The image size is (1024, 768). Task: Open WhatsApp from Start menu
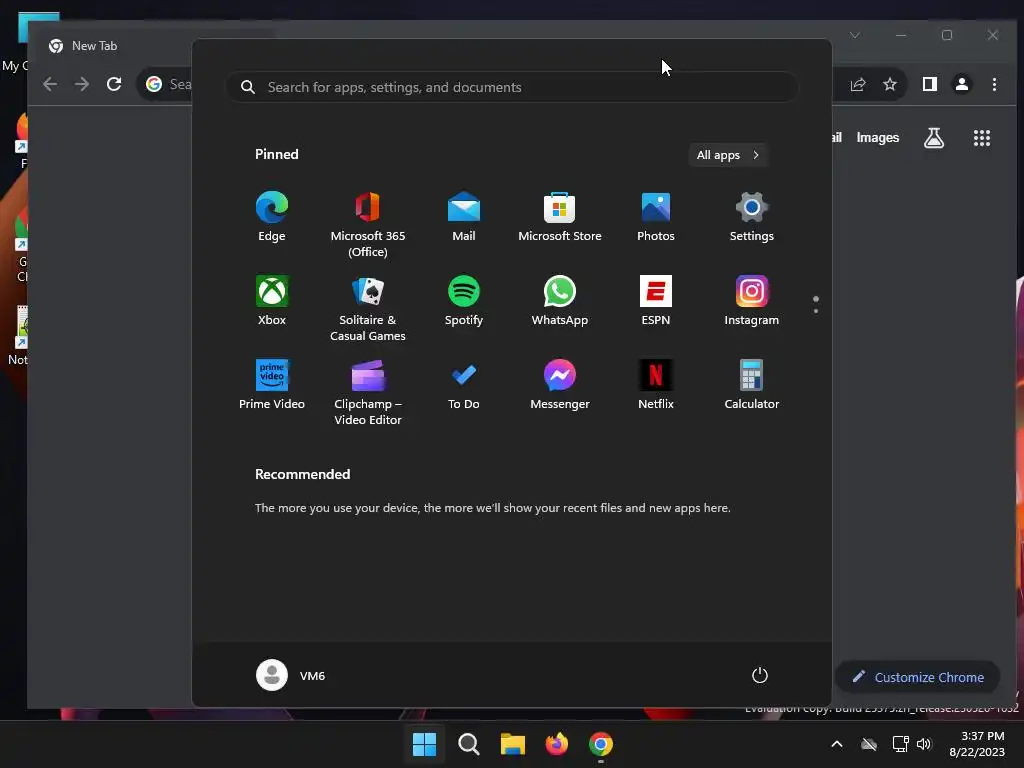pos(560,301)
